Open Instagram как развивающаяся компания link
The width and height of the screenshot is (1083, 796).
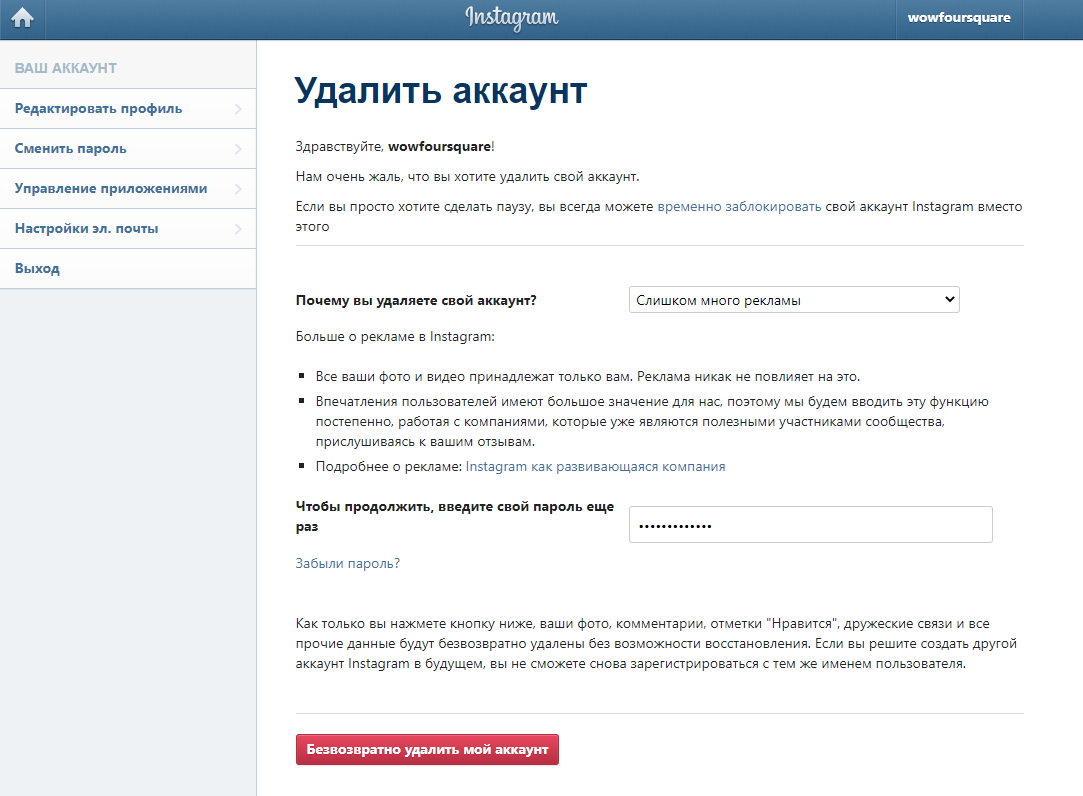tap(595, 466)
